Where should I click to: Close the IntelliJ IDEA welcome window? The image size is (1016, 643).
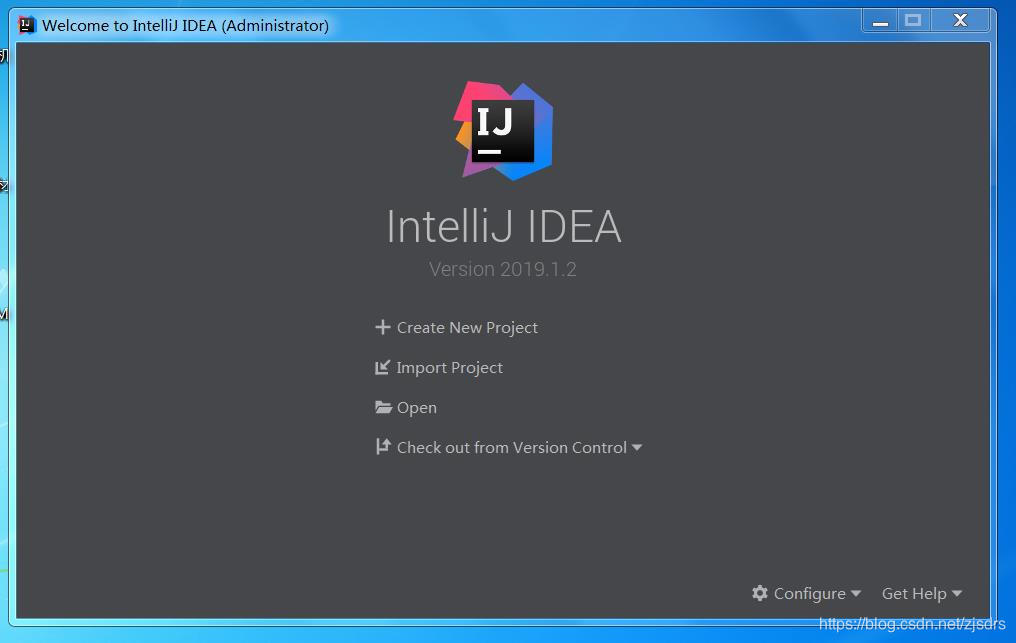960,21
